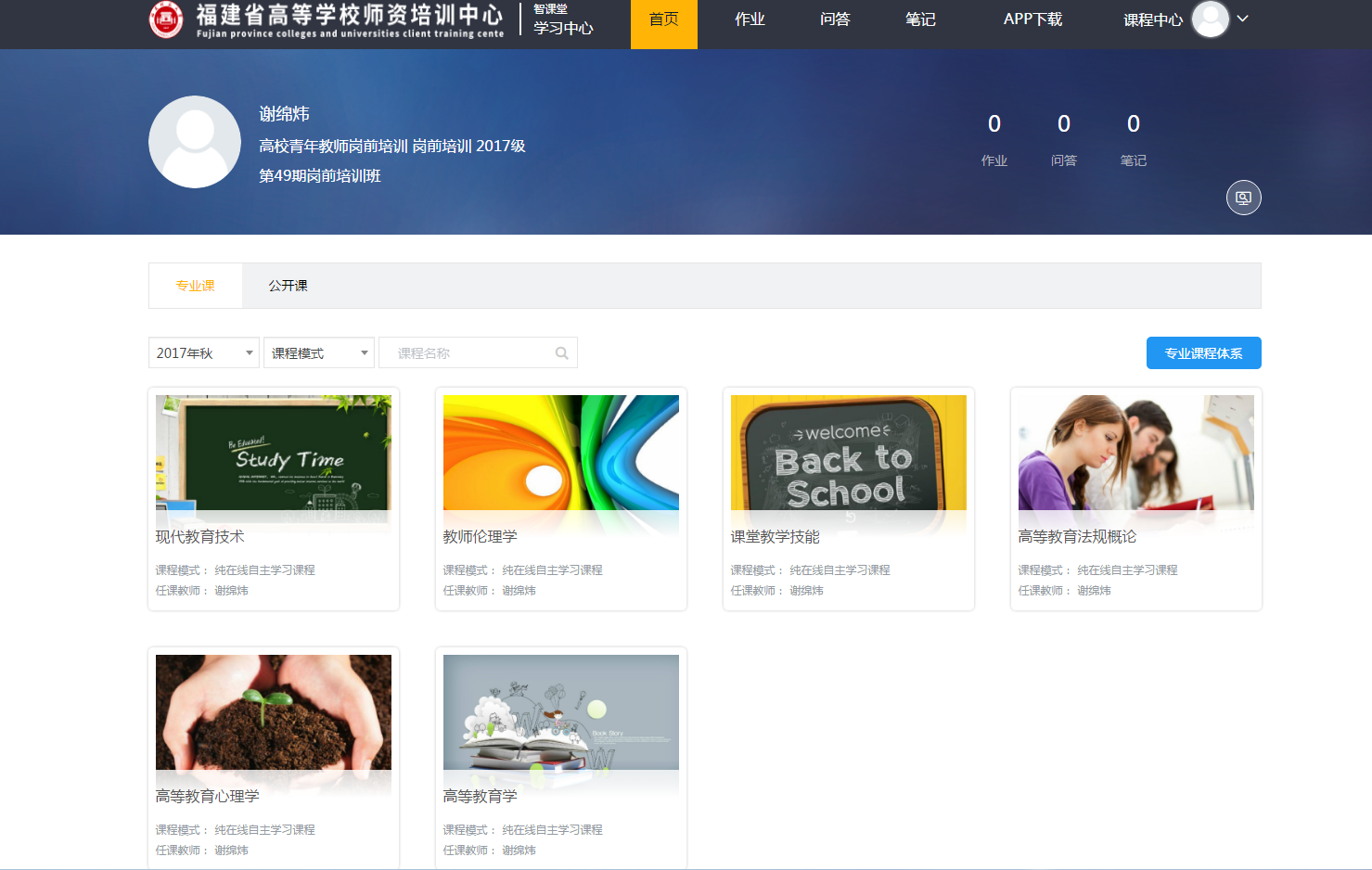
Task: Select the 专业课 tab
Action: 195,286
